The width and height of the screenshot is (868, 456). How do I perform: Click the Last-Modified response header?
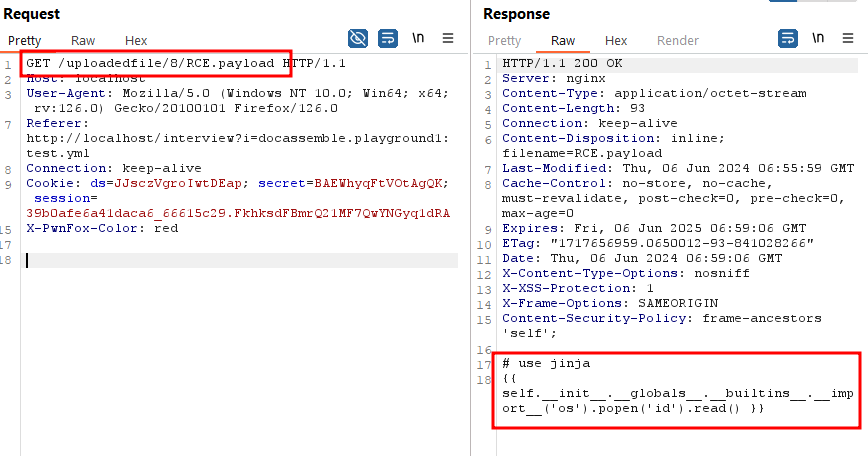(678, 168)
